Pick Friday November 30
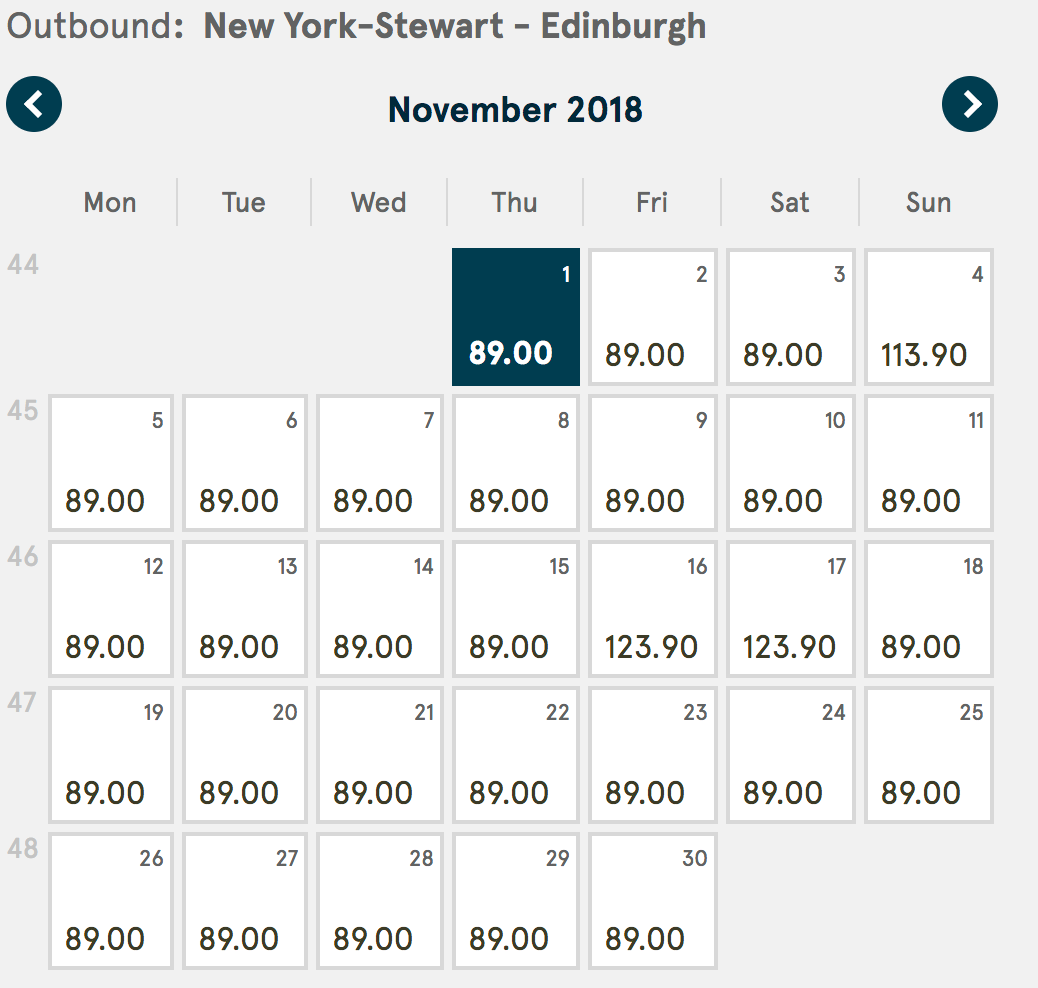The height and width of the screenshot is (988, 1038). click(653, 901)
